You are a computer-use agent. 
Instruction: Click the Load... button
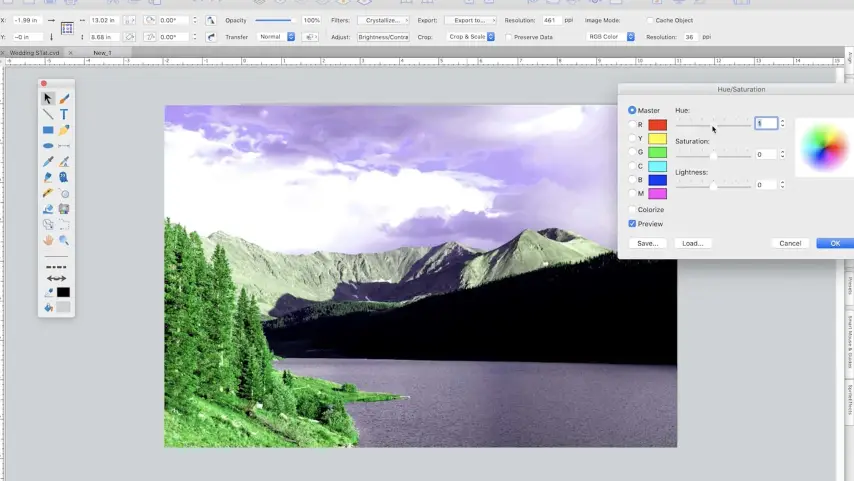click(x=692, y=243)
